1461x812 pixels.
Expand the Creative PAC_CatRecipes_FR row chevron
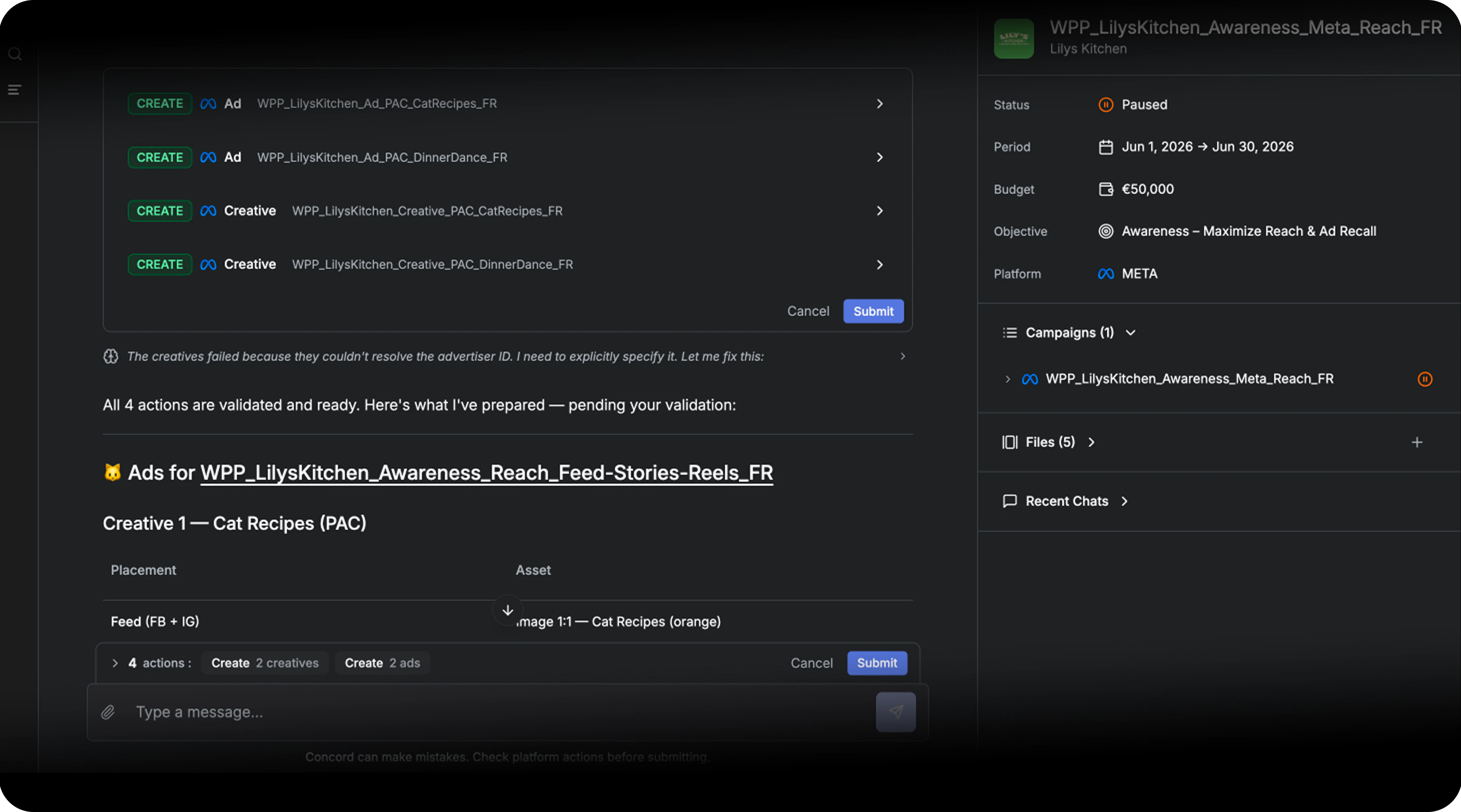[x=880, y=211]
